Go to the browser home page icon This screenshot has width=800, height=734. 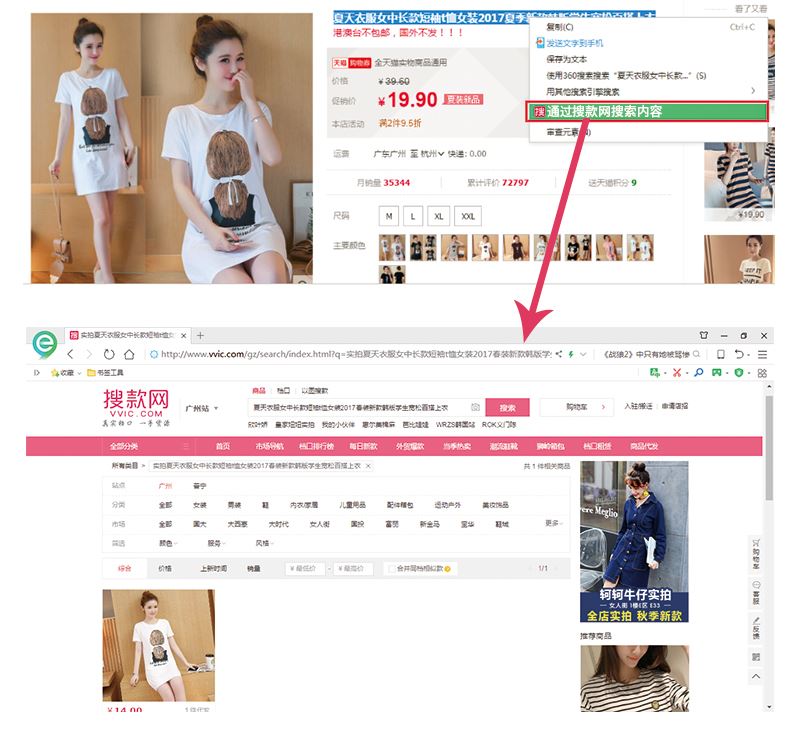point(129,354)
